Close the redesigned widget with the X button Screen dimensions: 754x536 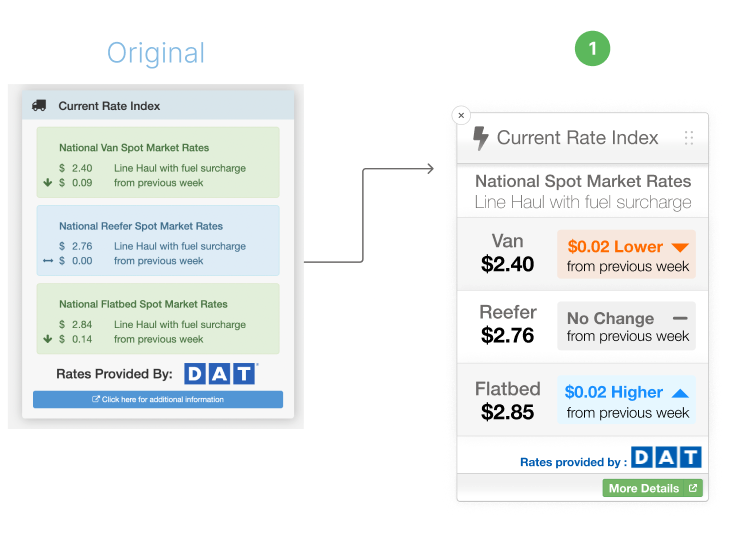click(x=461, y=115)
